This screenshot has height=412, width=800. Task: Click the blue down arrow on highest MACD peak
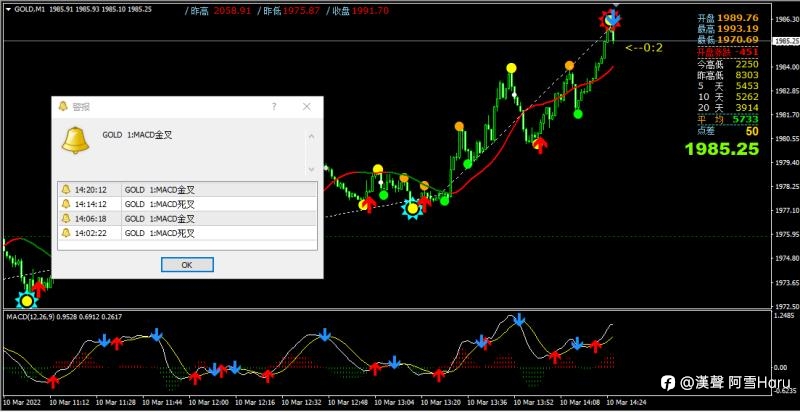click(519, 320)
